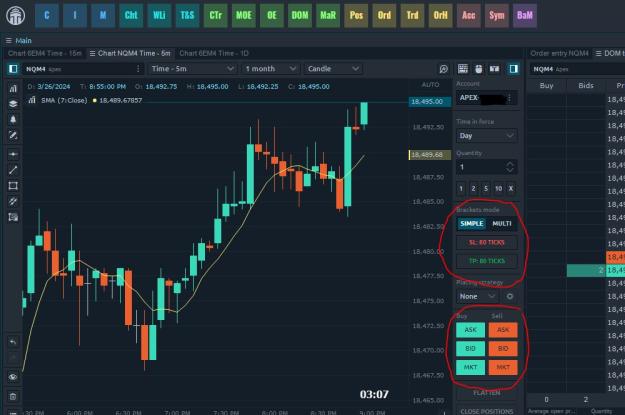Screen dimensions: 625x415
Task: Open the OrH order history shortcut
Action: (x=440, y=16)
